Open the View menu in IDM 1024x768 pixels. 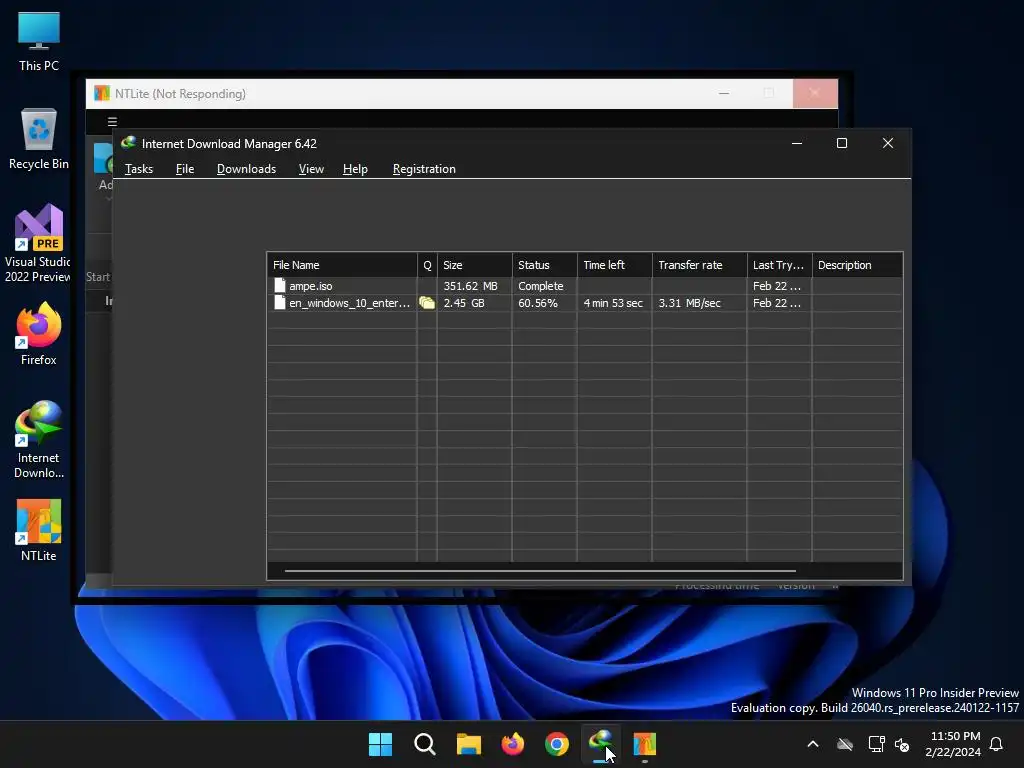pyautogui.click(x=311, y=169)
